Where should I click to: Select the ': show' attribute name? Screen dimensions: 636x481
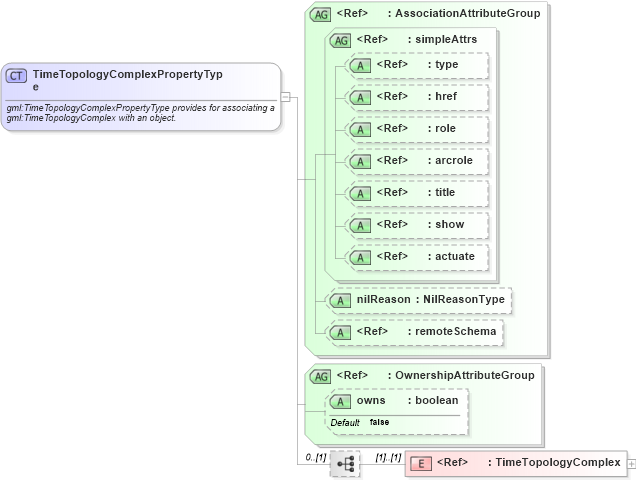[x=446, y=225]
